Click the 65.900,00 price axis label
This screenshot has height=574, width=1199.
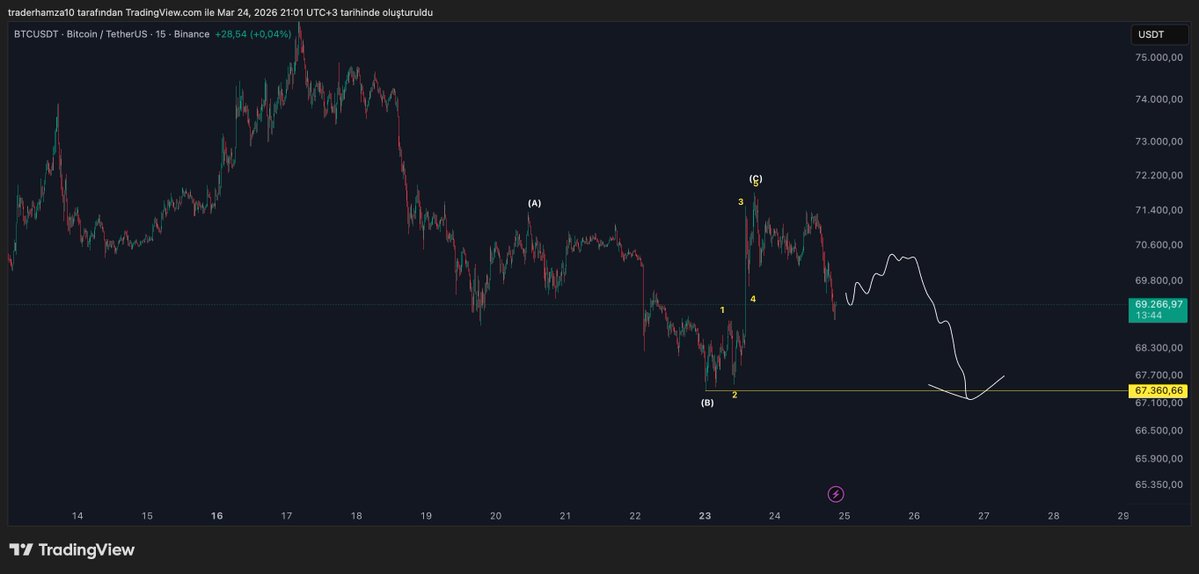1160,459
